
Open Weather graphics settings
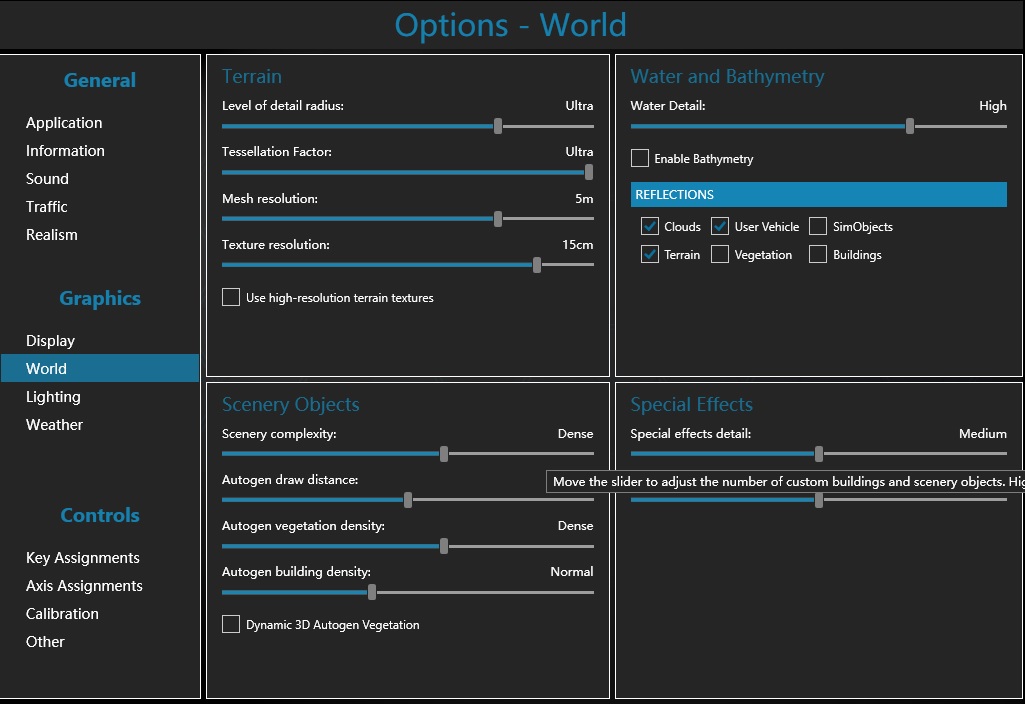tap(54, 425)
